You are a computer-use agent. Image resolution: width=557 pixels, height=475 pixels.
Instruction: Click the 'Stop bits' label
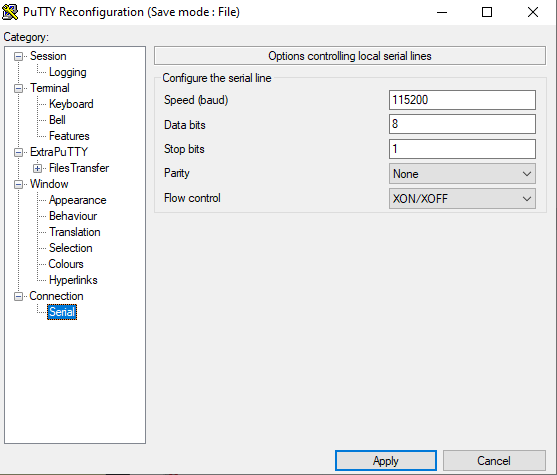click(x=184, y=149)
